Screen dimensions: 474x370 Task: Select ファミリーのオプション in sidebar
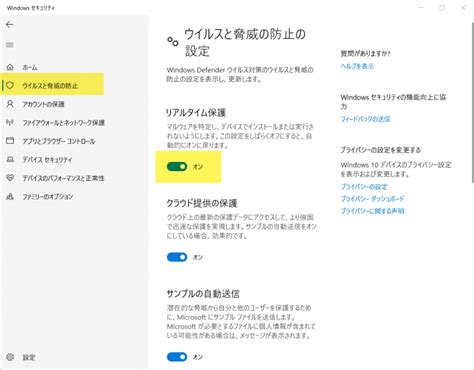click(48, 197)
